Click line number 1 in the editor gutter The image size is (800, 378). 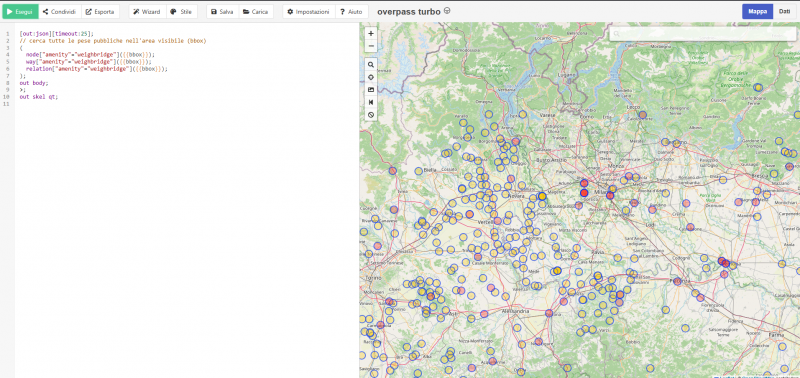coord(8,33)
